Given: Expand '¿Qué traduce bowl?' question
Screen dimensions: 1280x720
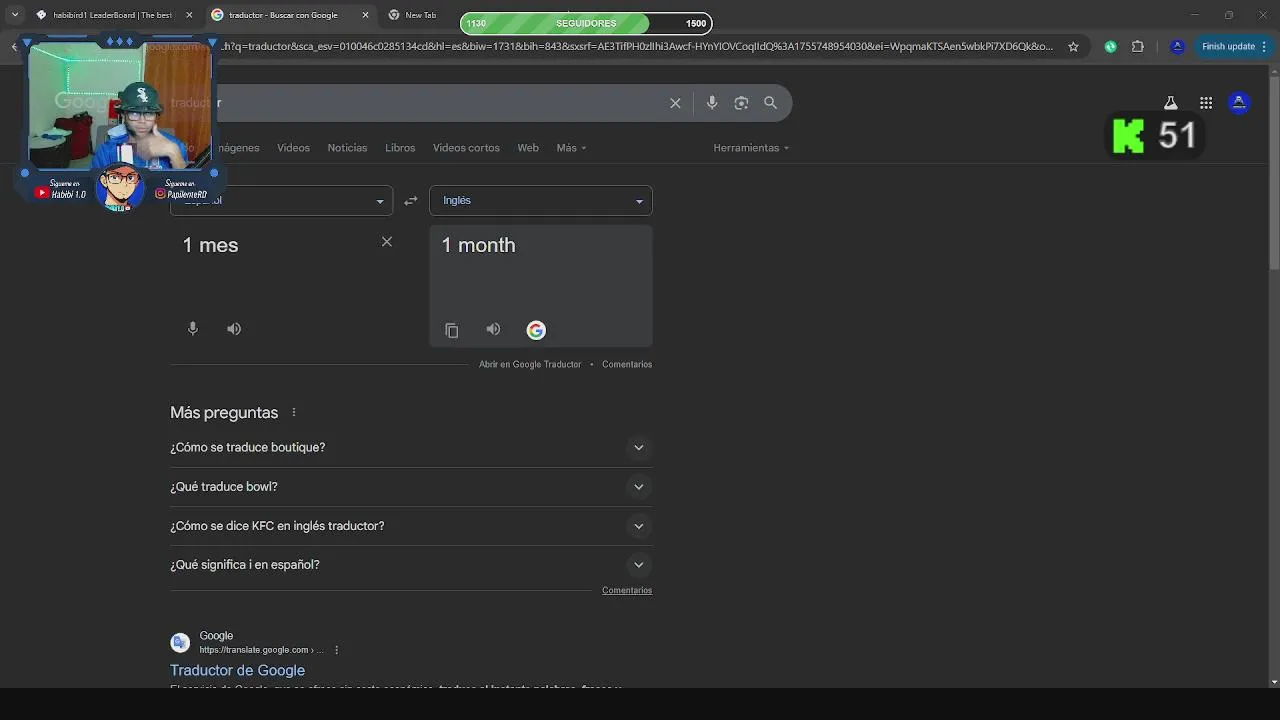Looking at the screenshot, I should [x=411, y=486].
